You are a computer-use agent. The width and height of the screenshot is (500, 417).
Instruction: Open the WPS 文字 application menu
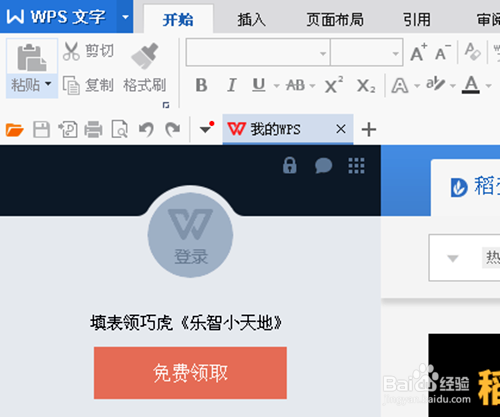[x=58, y=16]
